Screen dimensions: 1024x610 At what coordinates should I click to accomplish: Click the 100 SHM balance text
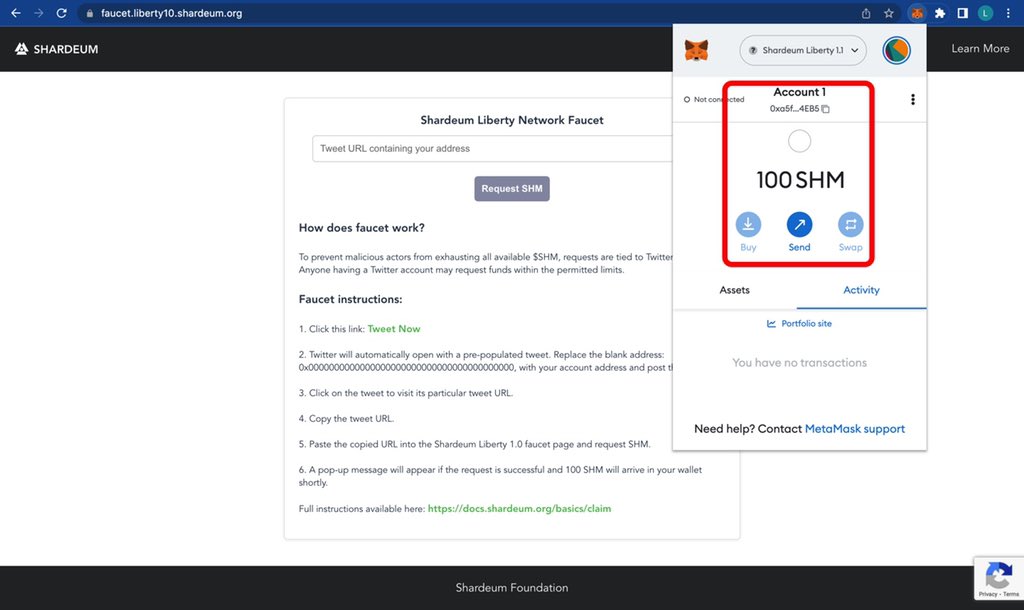tap(800, 180)
